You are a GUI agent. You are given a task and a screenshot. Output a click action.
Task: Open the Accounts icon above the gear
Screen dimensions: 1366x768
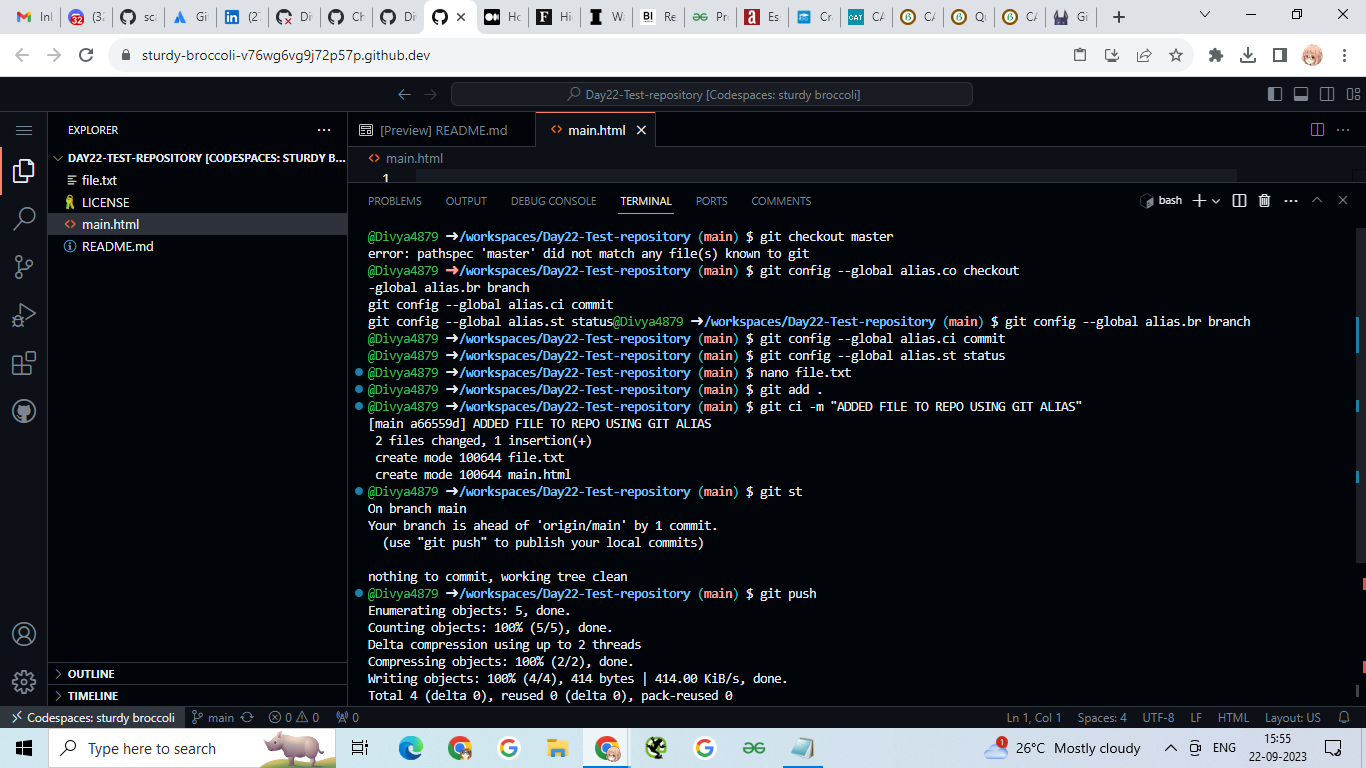24,634
